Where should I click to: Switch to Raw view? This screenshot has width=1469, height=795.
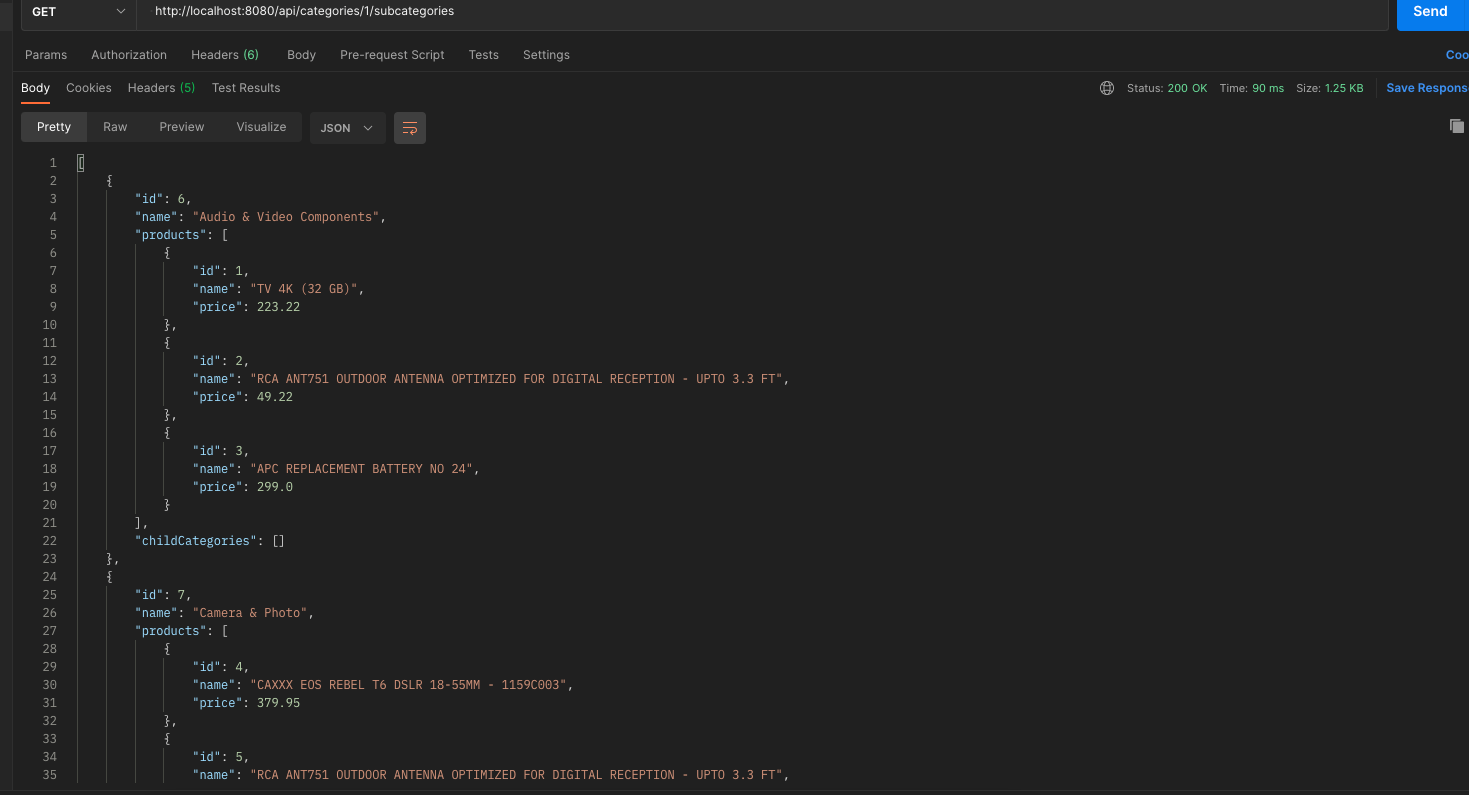pos(115,127)
